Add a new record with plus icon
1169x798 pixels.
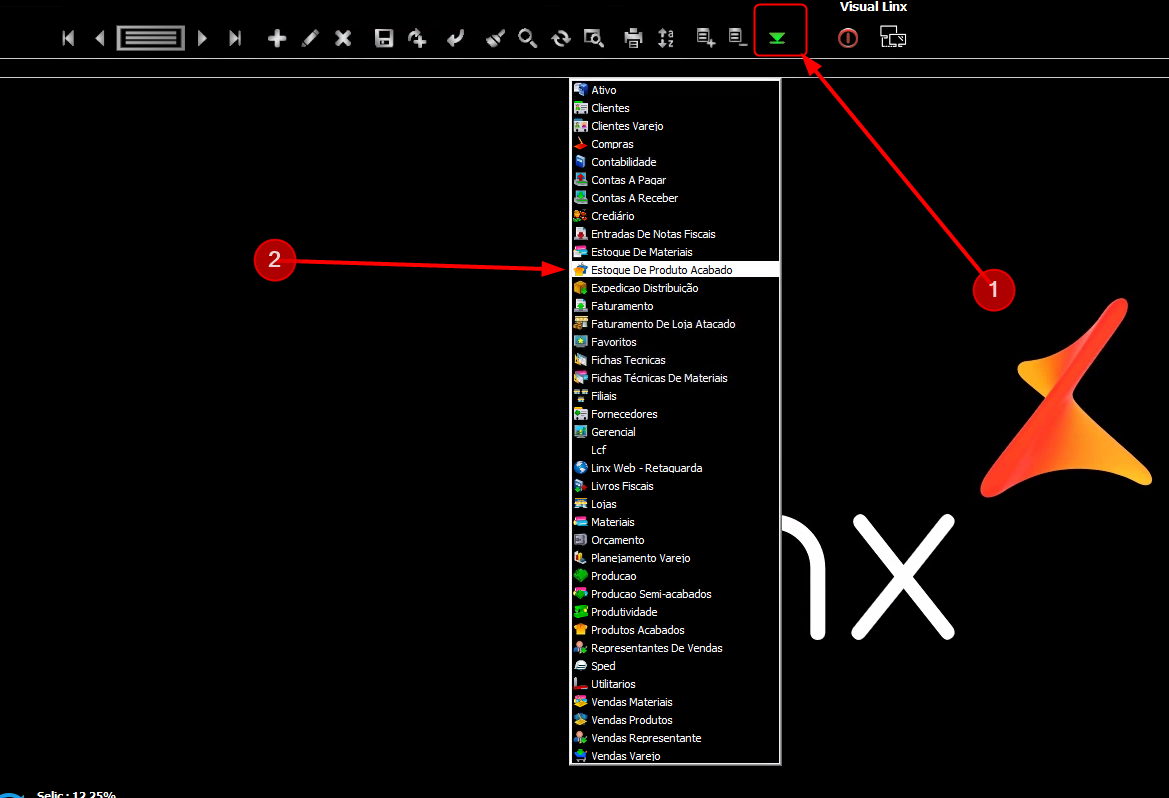coord(277,38)
